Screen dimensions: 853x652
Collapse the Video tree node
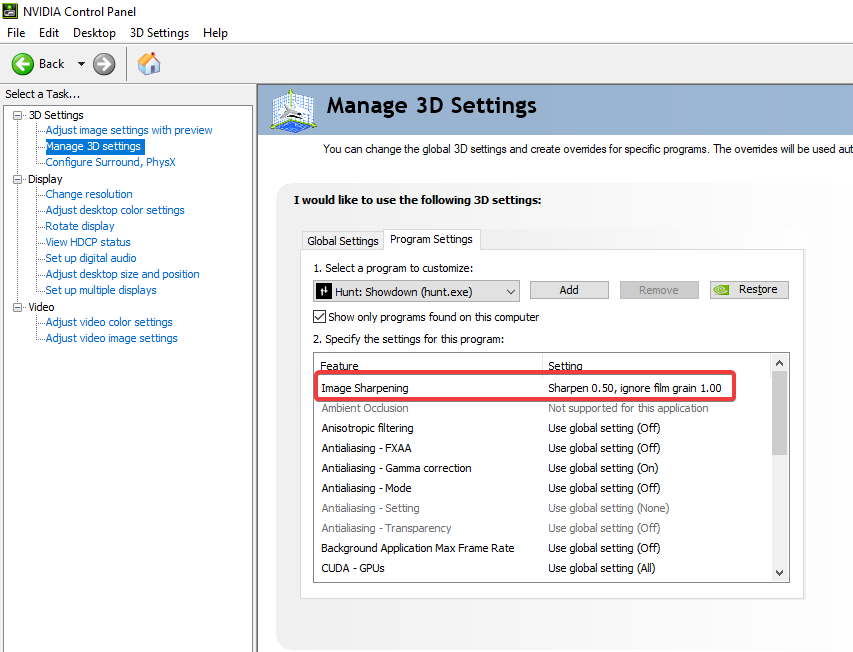point(18,307)
